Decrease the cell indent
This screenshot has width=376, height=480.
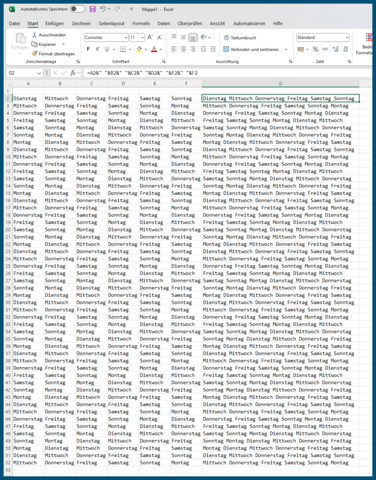tap(203, 49)
